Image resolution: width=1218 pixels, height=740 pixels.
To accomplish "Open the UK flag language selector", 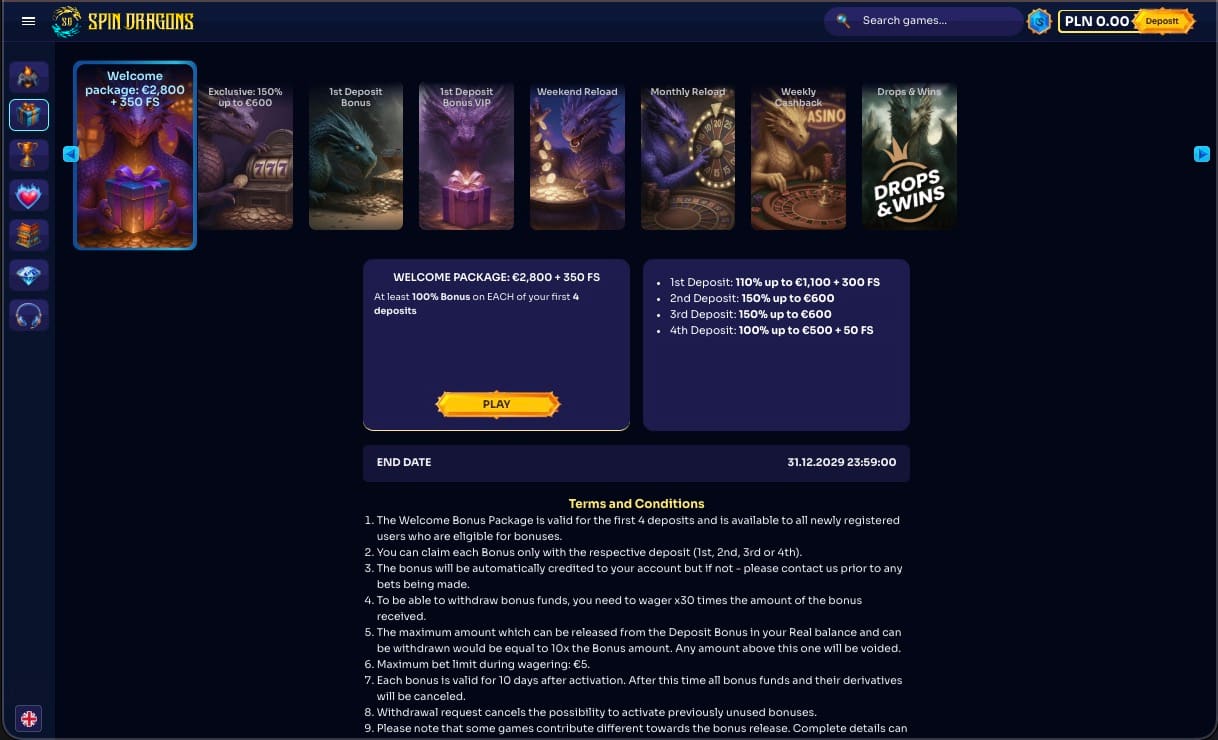I will [29, 718].
